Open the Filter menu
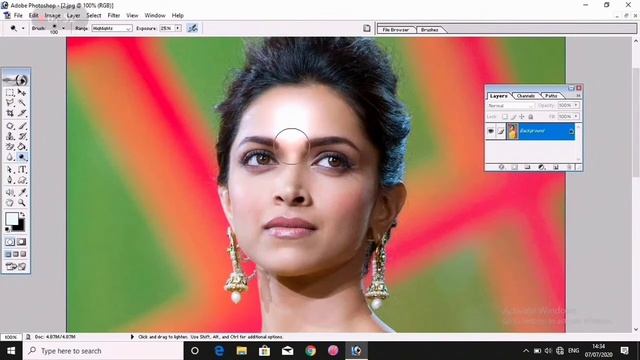Viewport: 640px width, 360px height. [x=113, y=16]
